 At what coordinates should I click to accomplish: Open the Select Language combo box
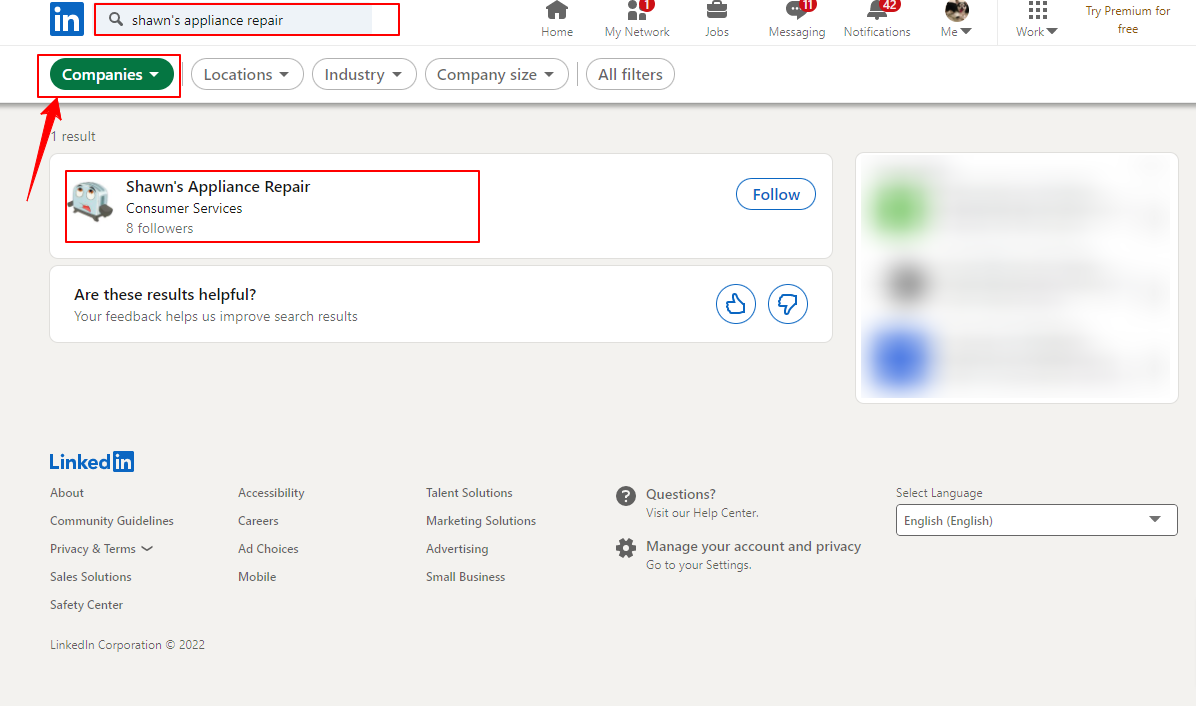click(1037, 521)
